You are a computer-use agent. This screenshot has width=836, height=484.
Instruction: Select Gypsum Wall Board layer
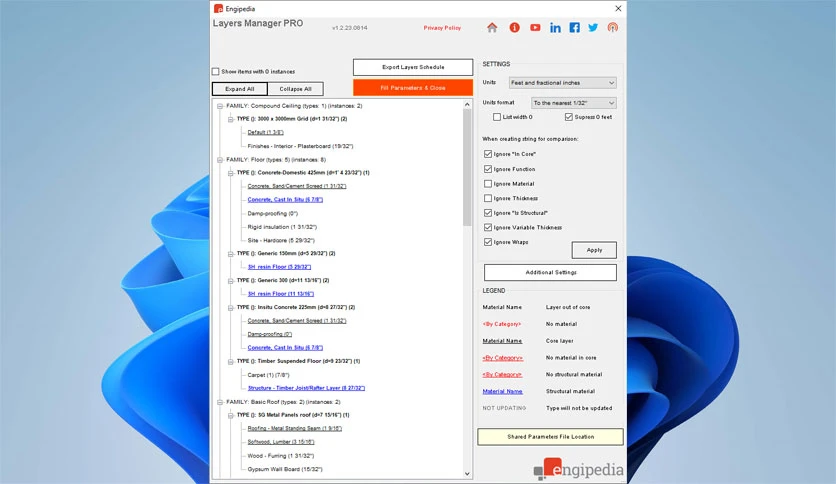pos(285,469)
